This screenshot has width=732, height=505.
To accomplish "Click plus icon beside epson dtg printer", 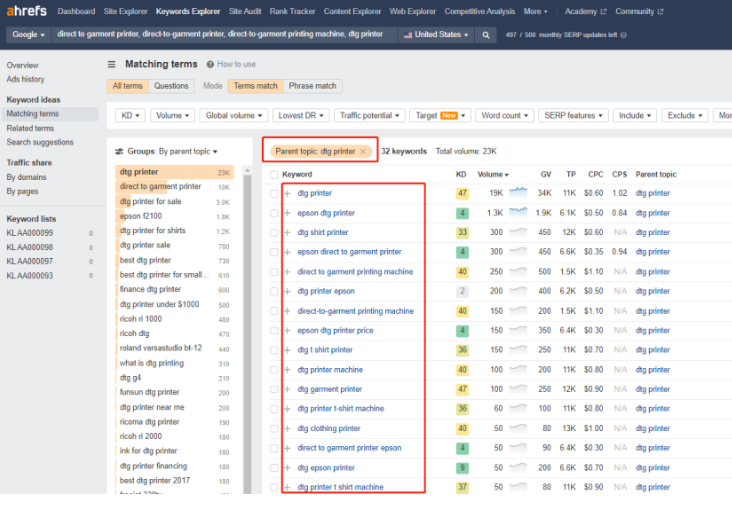I will pyautogui.click(x=288, y=213).
